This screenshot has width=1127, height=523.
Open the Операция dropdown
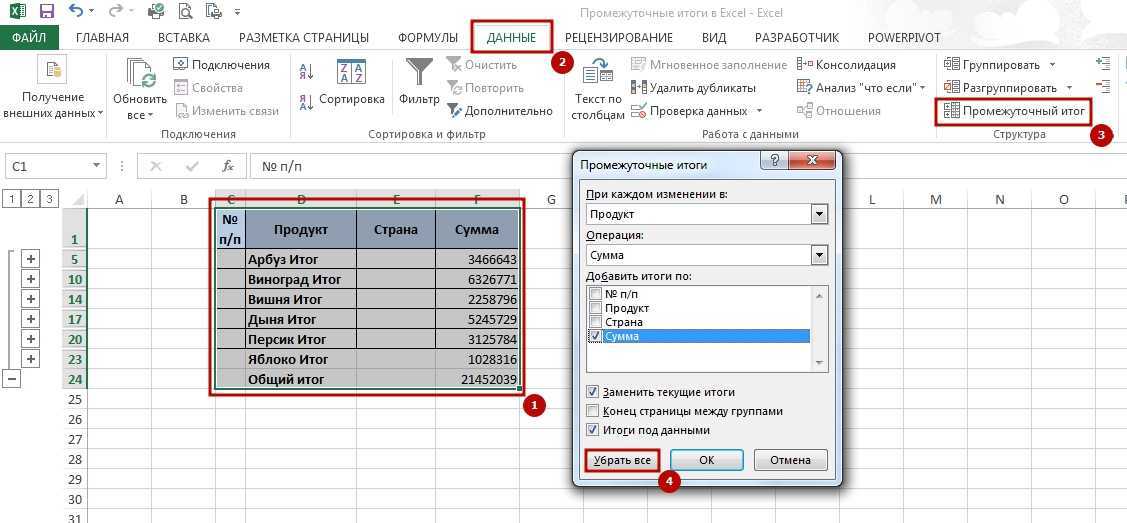(x=819, y=254)
